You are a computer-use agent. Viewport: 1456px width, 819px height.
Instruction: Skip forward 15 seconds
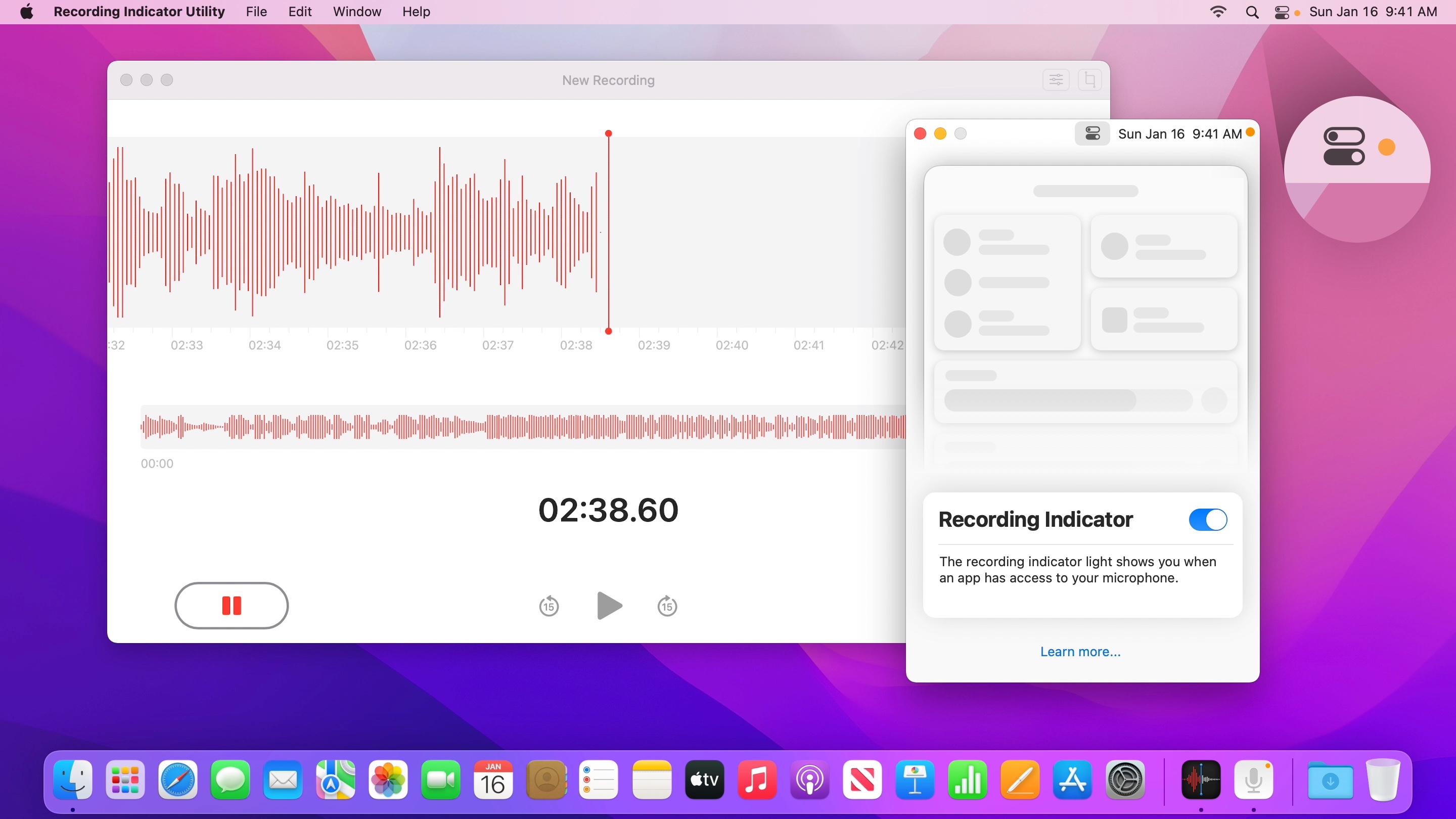(667, 606)
